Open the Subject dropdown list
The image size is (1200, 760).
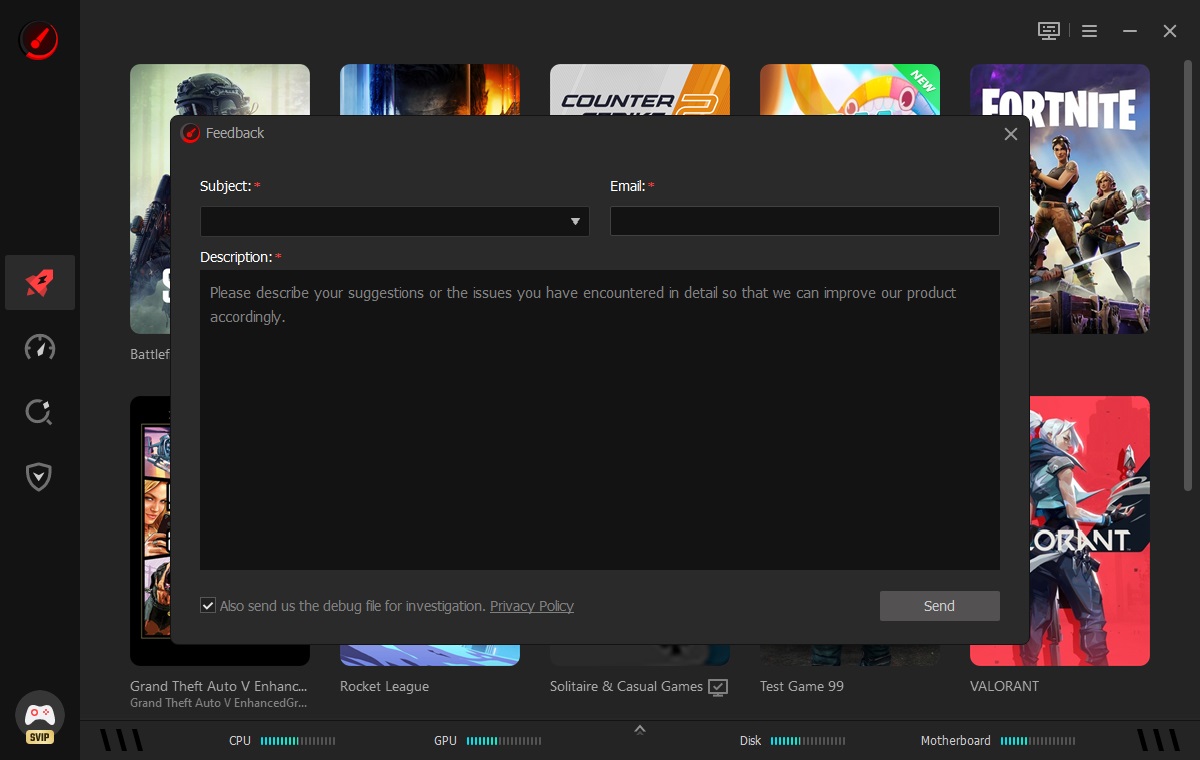click(395, 221)
